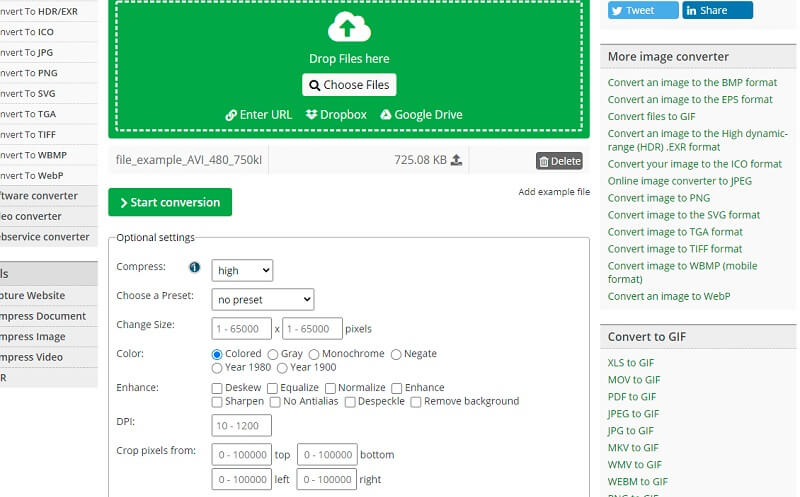Click the cloud upload icon
This screenshot has height=497, width=800.
pyautogui.click(x=349, y=27)
